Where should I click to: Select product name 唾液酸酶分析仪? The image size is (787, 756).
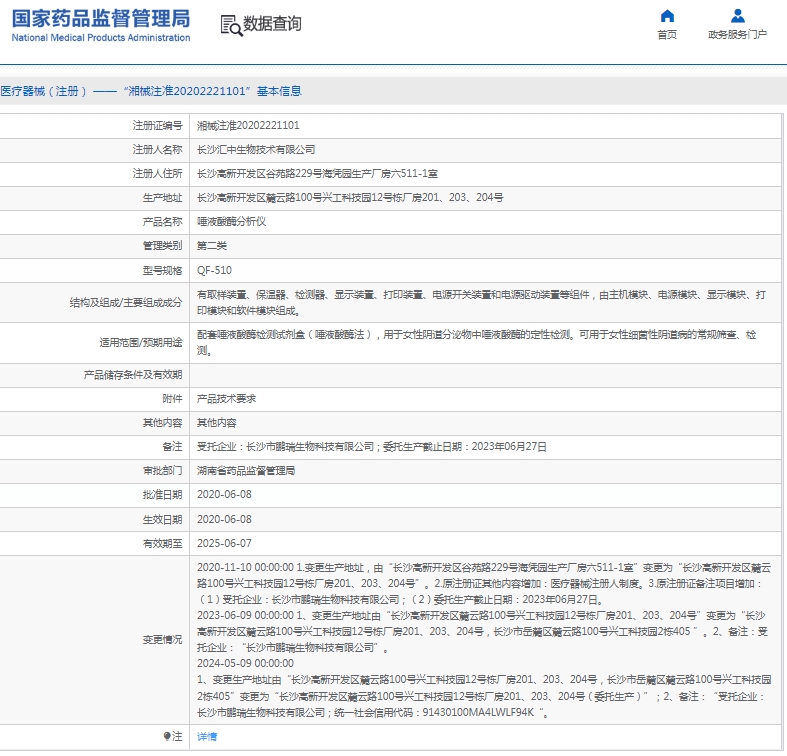point(231,221)
